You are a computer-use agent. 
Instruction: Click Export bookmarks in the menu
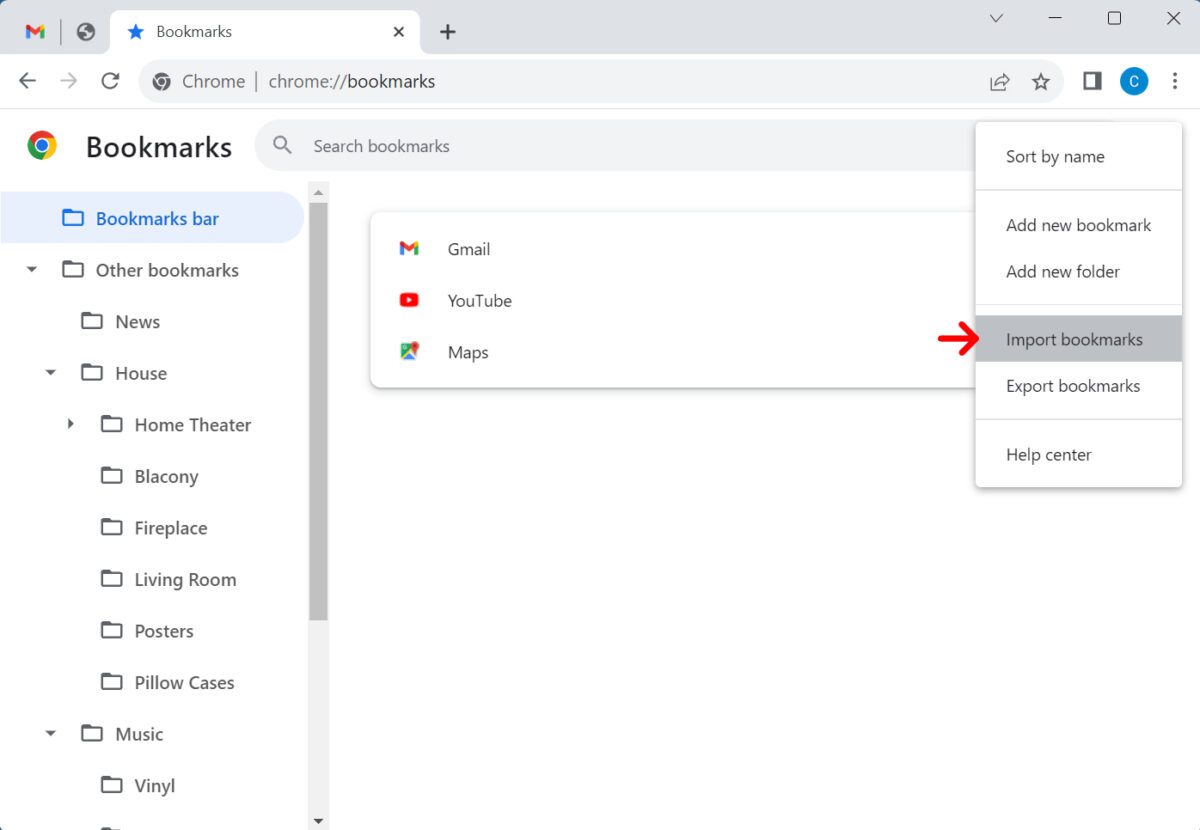[1072, 386]
